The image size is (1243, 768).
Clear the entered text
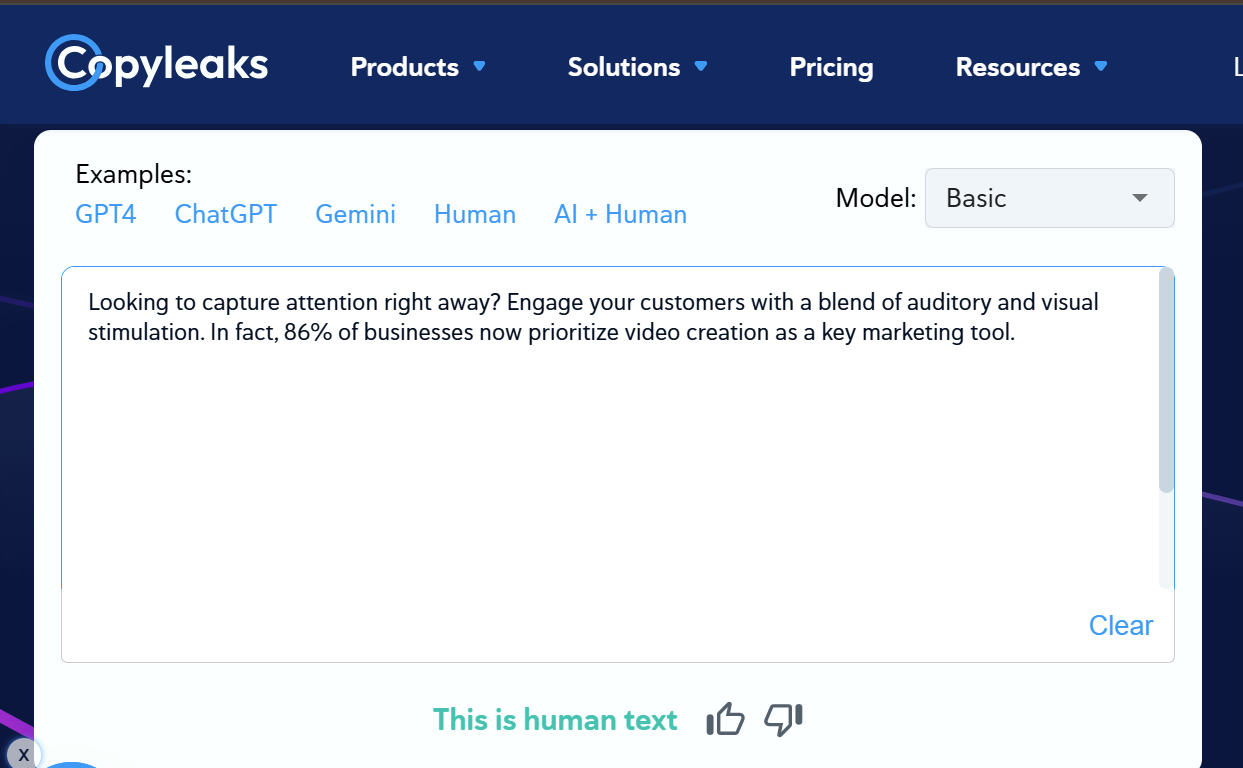(1121, 625)
